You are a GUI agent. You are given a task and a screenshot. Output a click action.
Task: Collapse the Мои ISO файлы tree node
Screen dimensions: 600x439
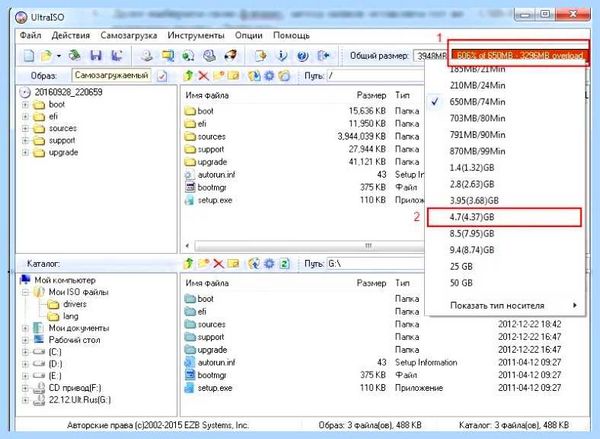tap(25, 292)
